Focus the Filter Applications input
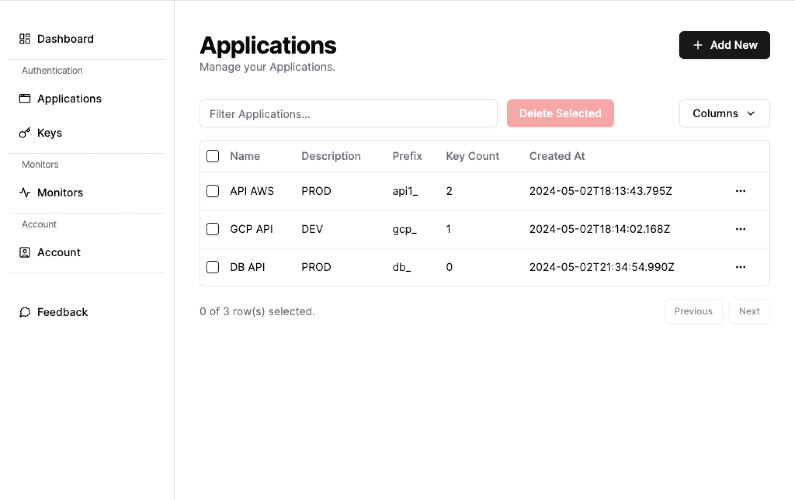795x500 pixels. click(x=348, y=114)
